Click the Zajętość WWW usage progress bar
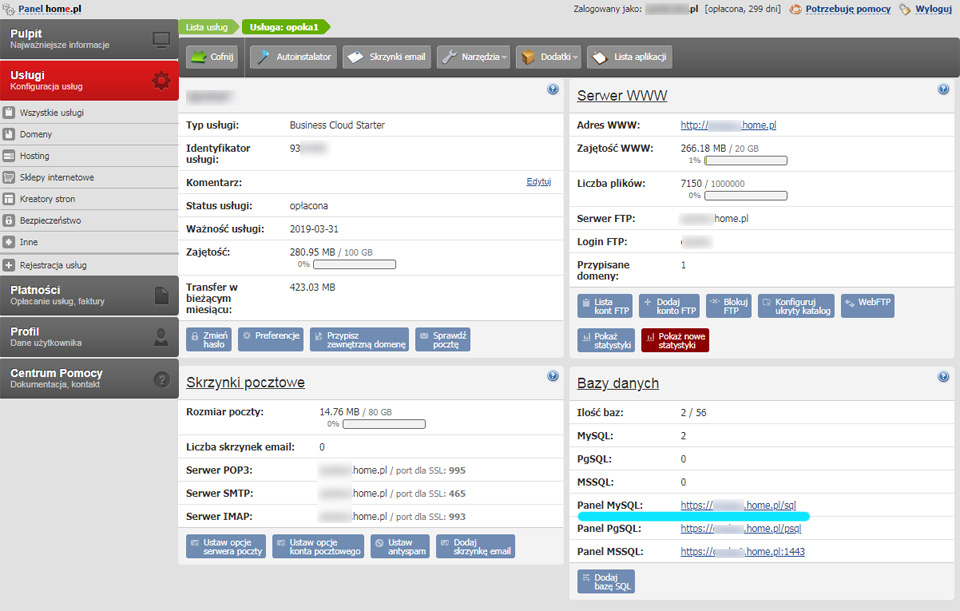This screenshot has width=960, height=611. click(746, 160)
